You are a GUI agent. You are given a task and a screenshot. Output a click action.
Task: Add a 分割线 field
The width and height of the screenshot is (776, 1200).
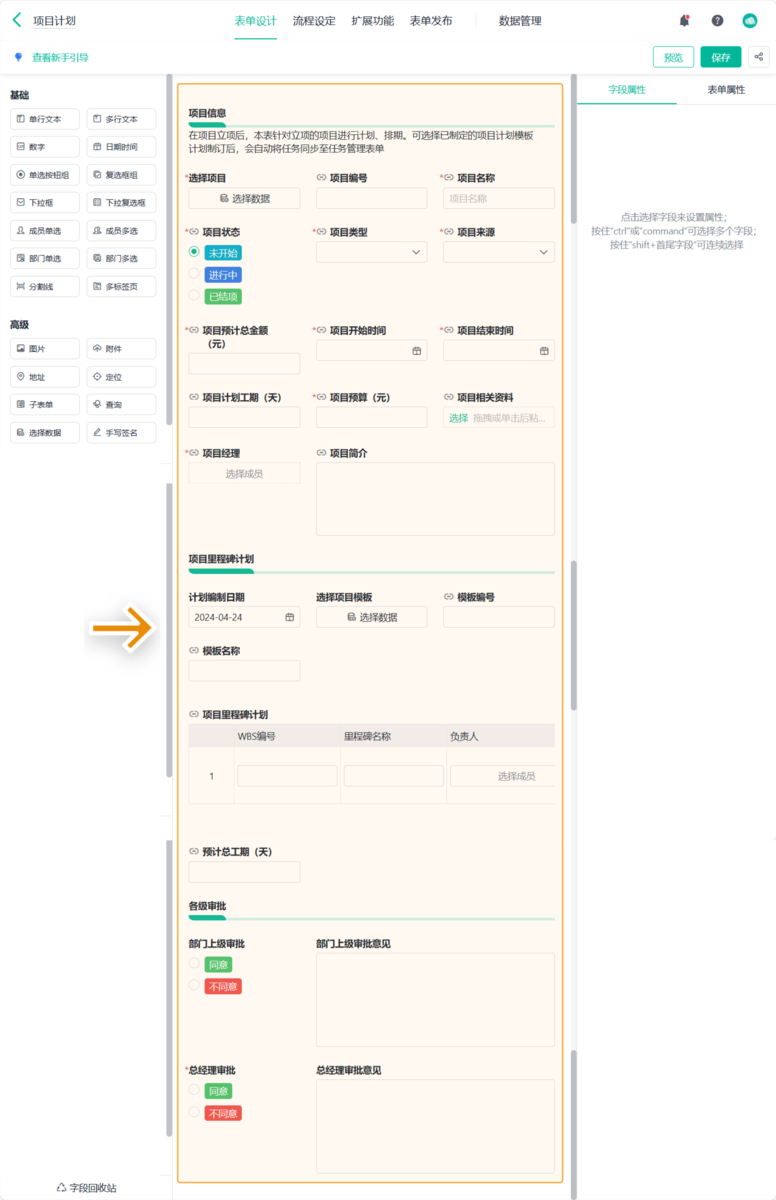pos(44,287)
